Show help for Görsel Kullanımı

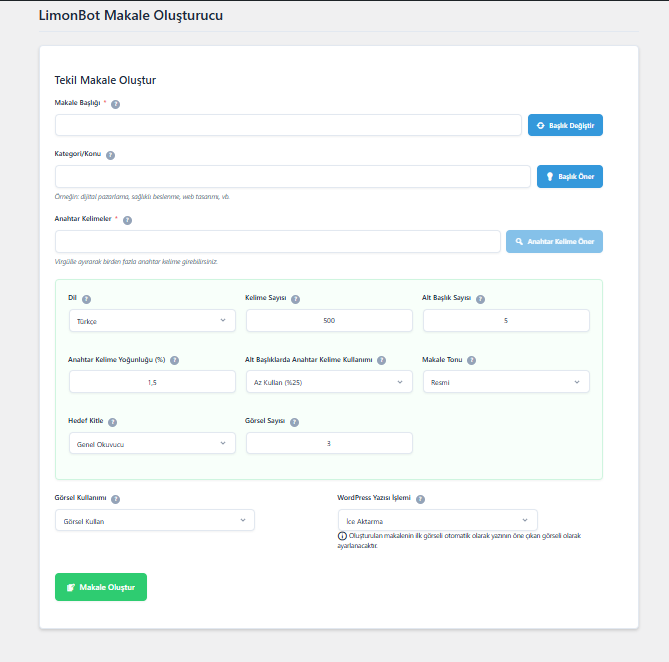115,499
